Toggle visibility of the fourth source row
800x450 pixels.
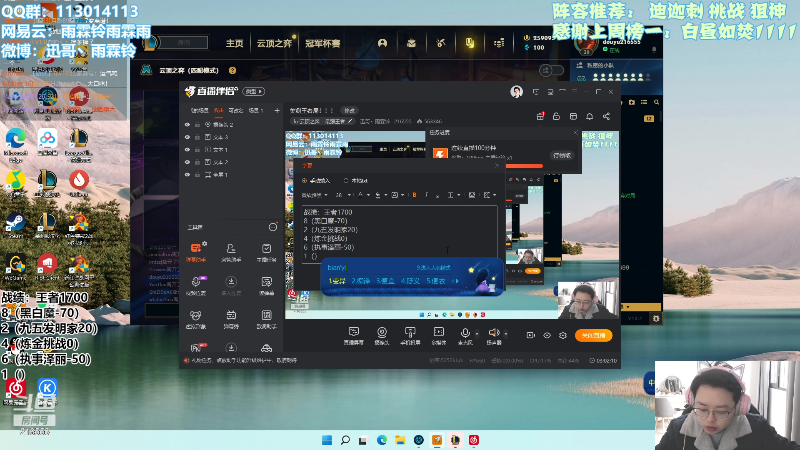pos(187,162)
